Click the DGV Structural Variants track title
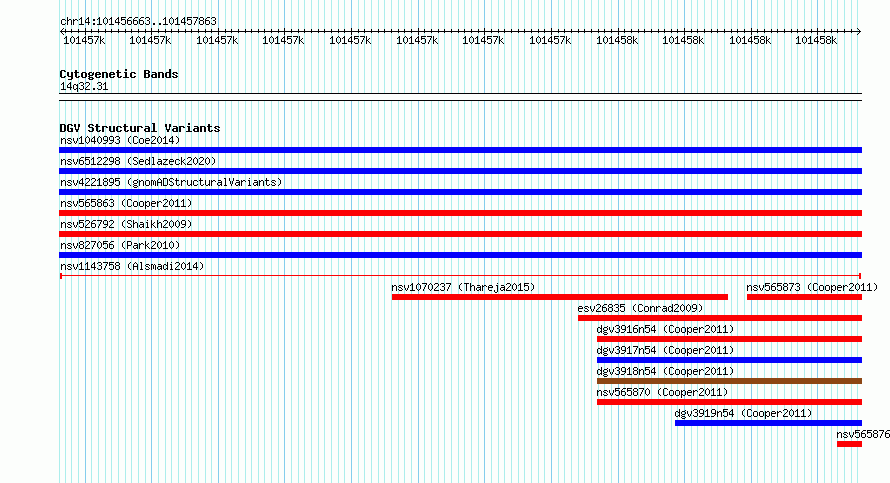 pos(140,128)
